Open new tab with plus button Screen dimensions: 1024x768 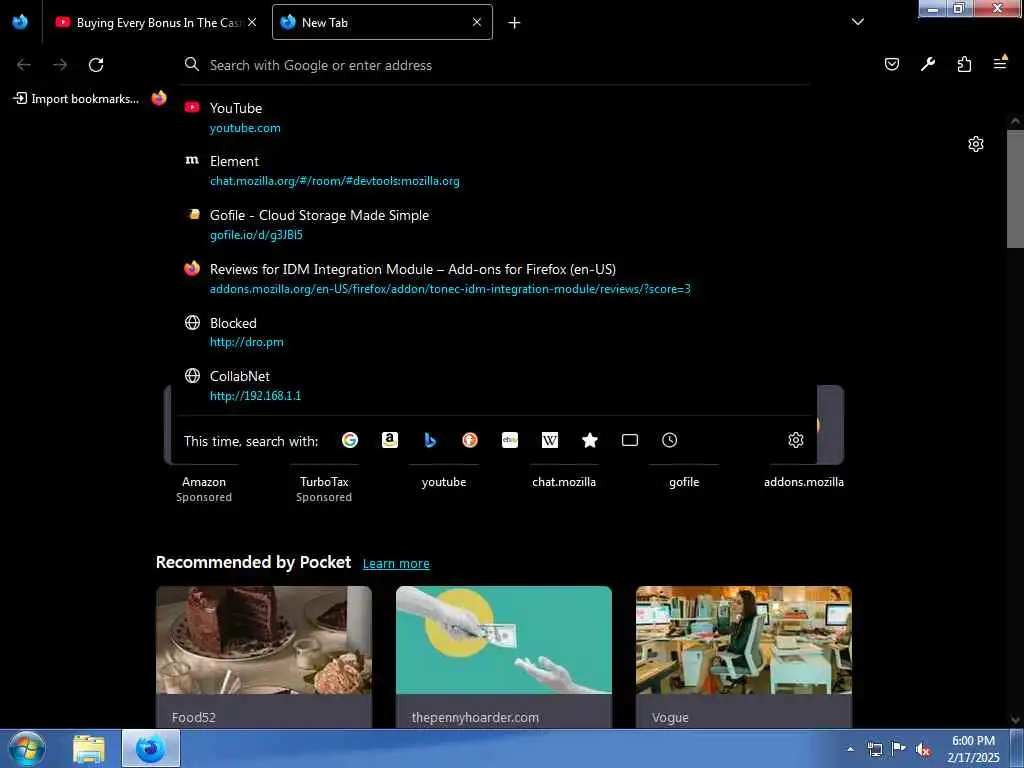[x=515, y=23]
